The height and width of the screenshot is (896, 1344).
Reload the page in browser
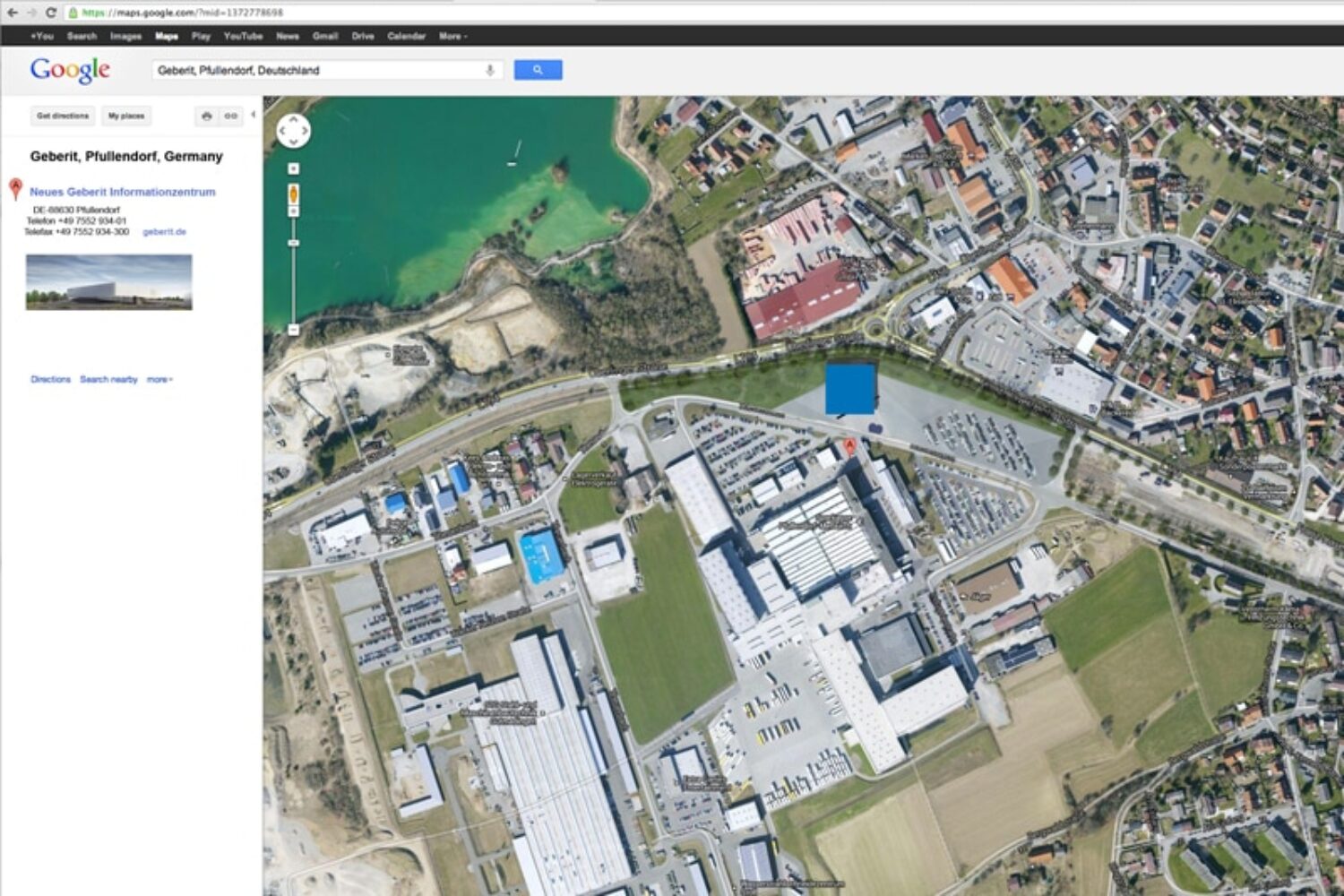click(50, 13)
